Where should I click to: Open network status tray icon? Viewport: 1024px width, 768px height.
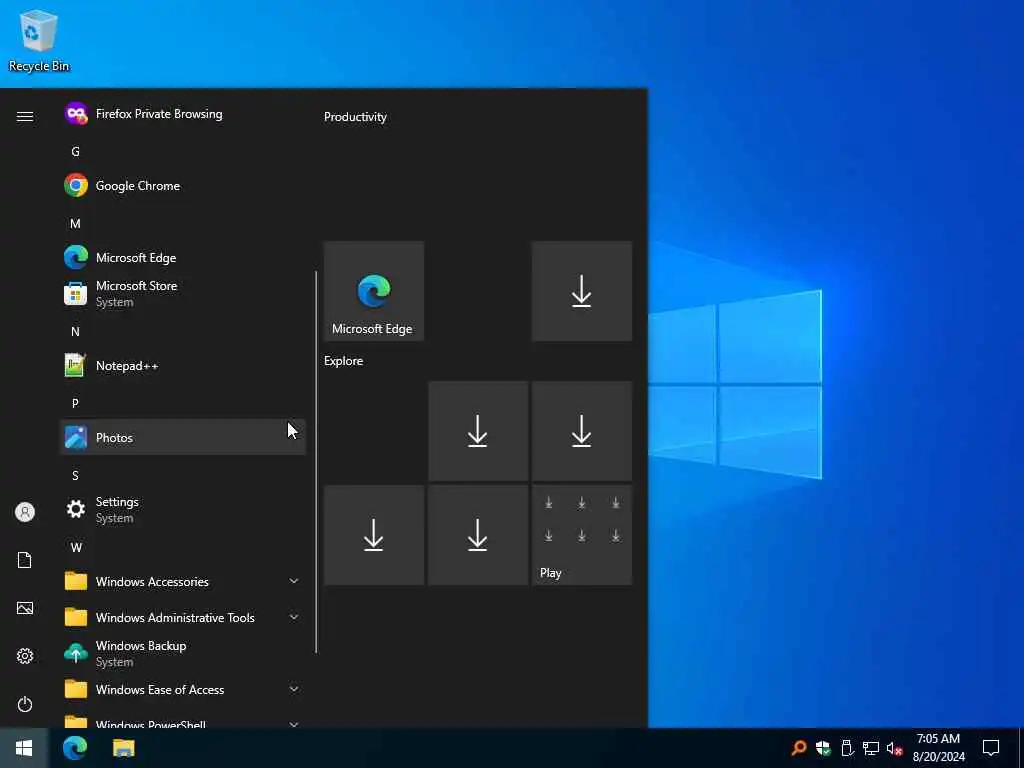[x=871, y=748]
